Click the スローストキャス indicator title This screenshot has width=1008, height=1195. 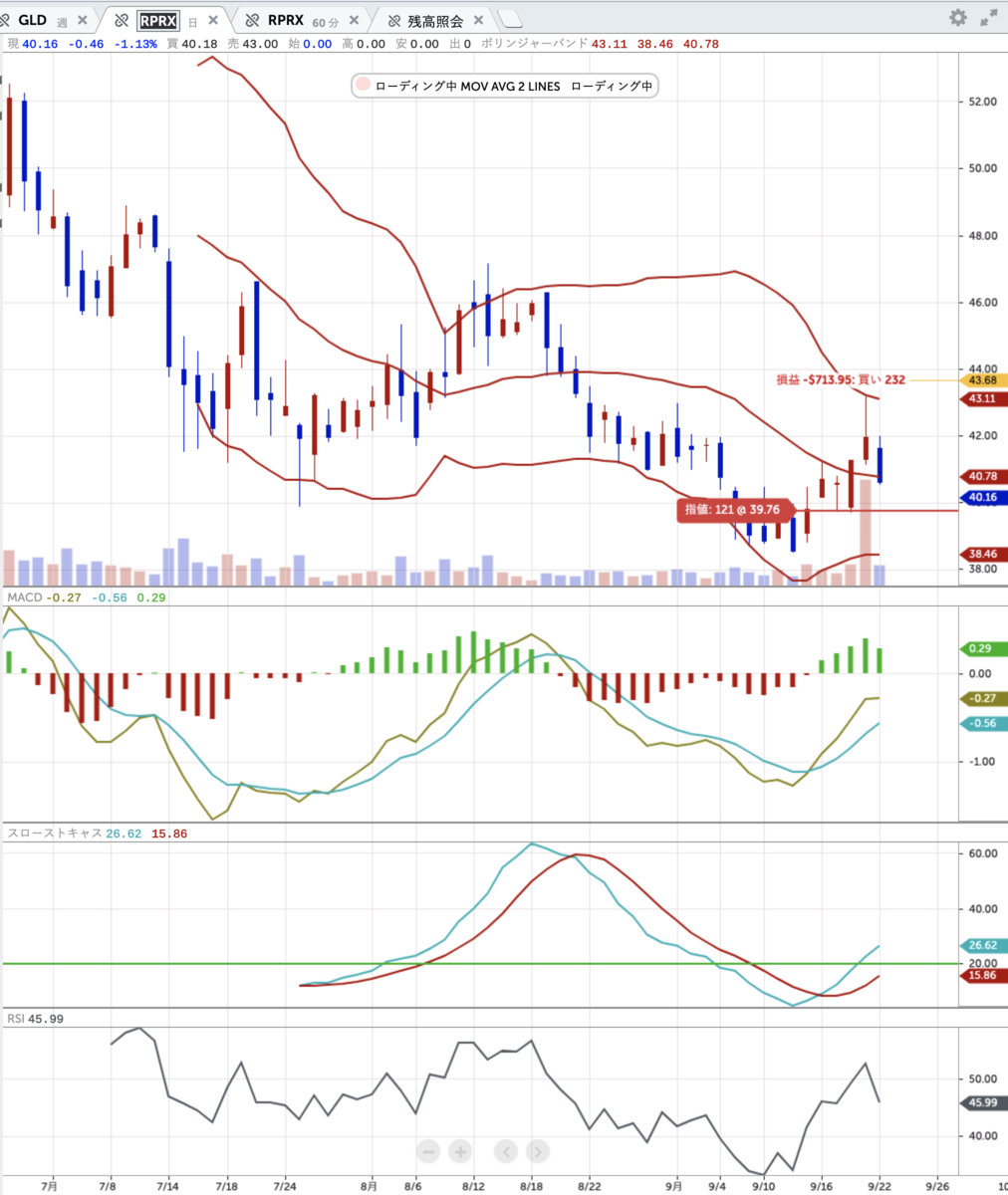(x=55, y=834)
